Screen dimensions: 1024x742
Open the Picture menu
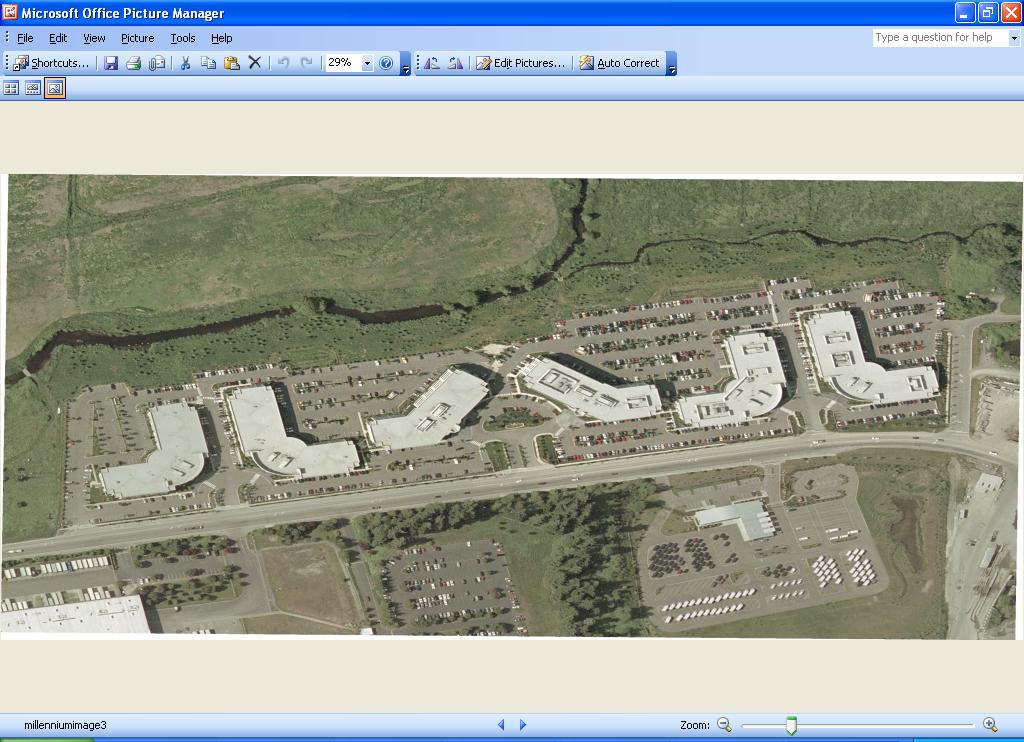138,38
